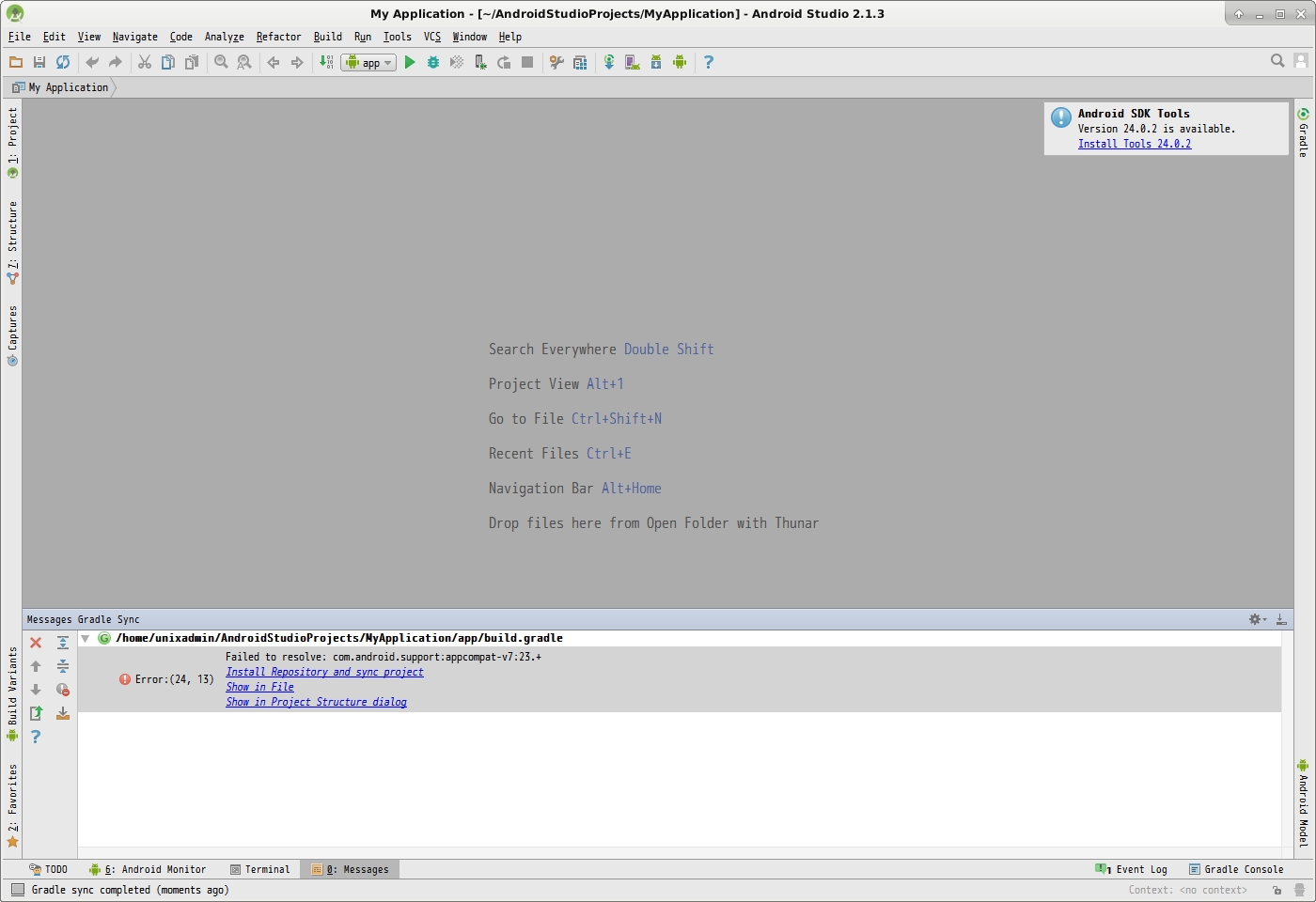Run the app with the green play button
The width and height of the screenshot is (1316, 902).
(x=410, y=62)
